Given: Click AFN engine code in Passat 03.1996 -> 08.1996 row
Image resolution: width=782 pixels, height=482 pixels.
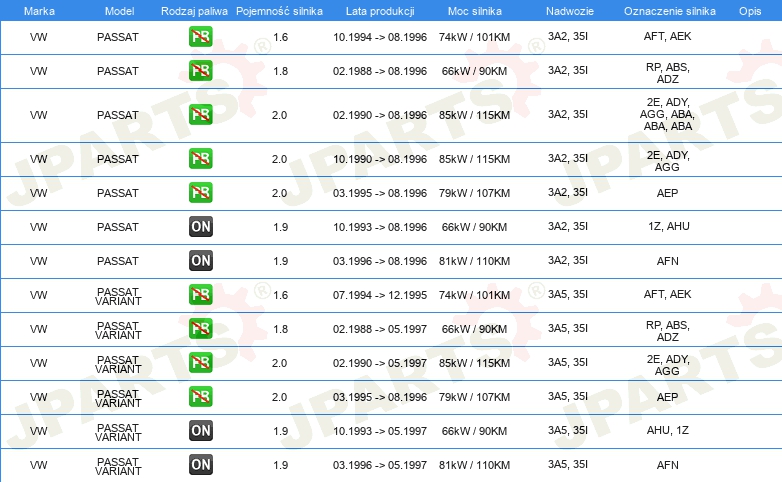Looking at the screenshot, I should pos(667,261).
